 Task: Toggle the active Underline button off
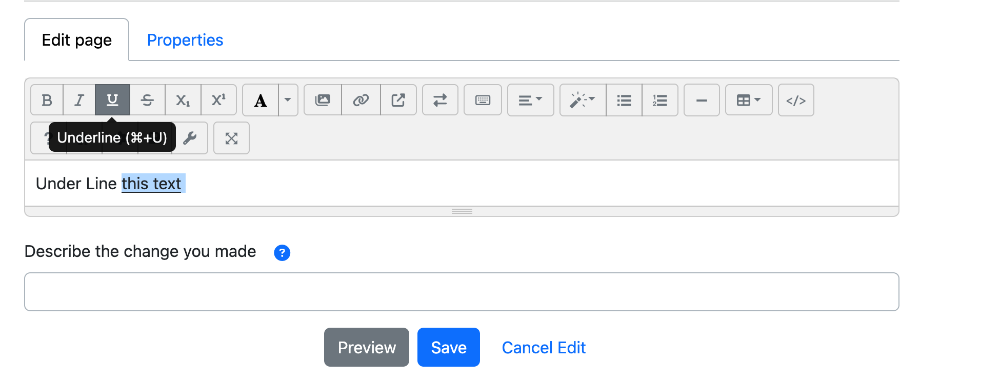tap(112, 100)
